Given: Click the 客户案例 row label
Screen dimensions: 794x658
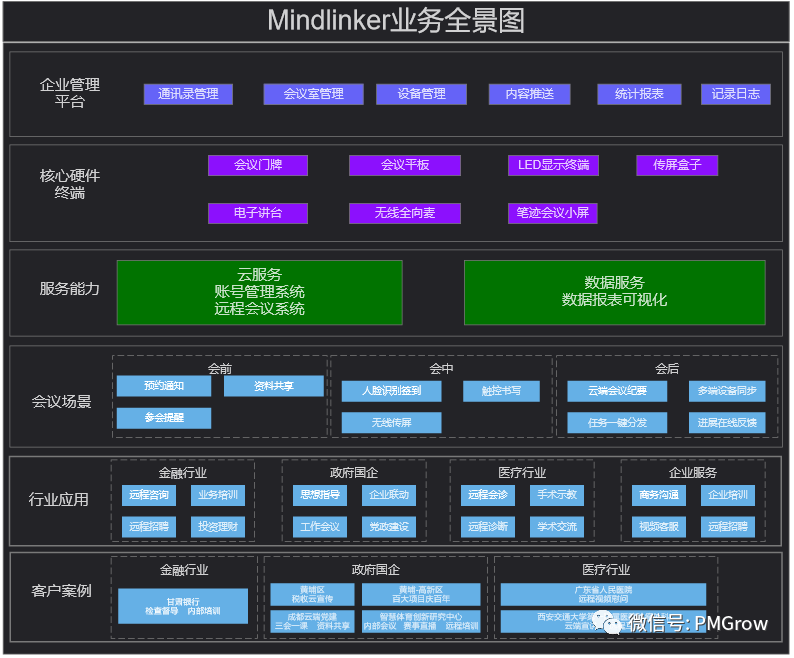Looking at the screenshot, I should [61, 591].
